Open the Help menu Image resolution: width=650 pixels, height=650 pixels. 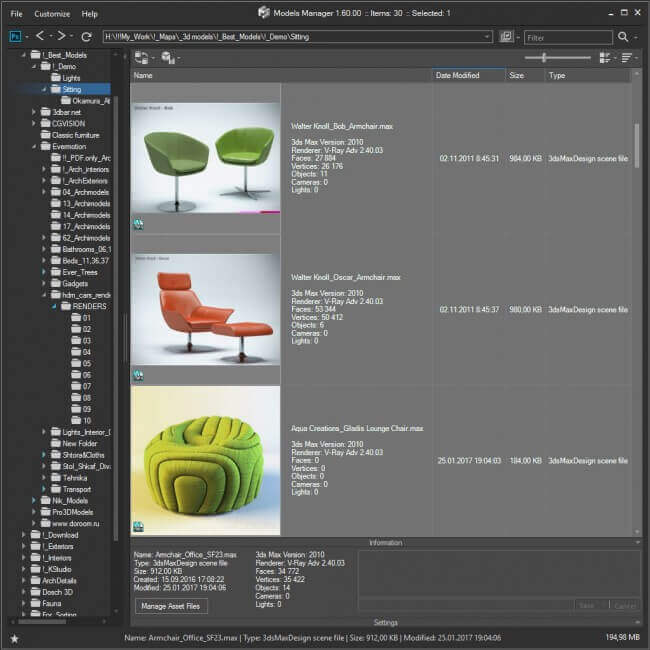90,14
